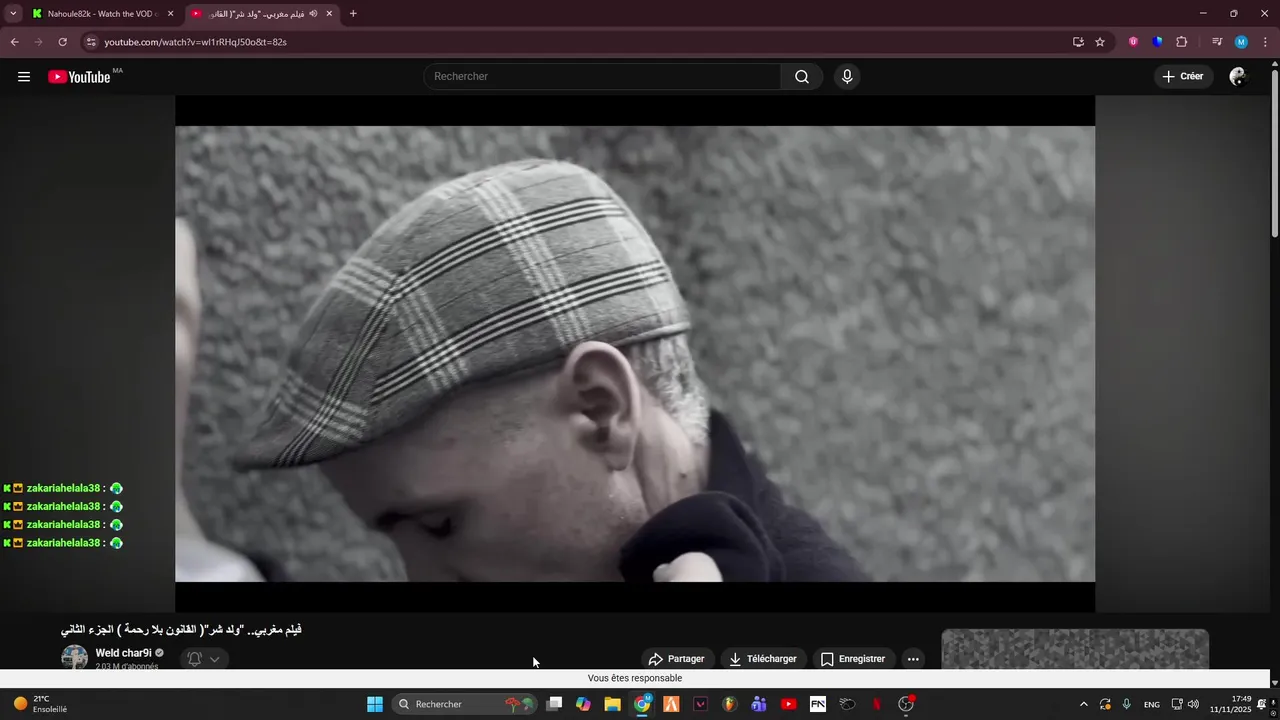Open the Extensions puzzle icon
This screenshot has height=720, width=1280.
click(1181, 42)
